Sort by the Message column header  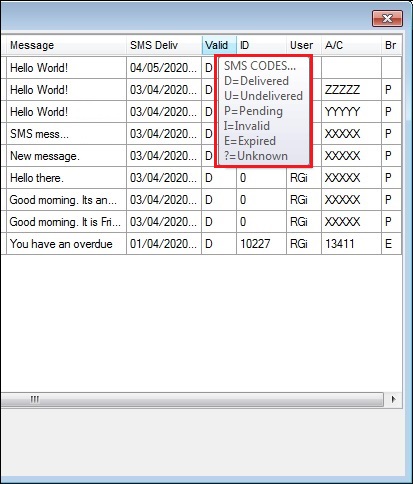point(66,45)
